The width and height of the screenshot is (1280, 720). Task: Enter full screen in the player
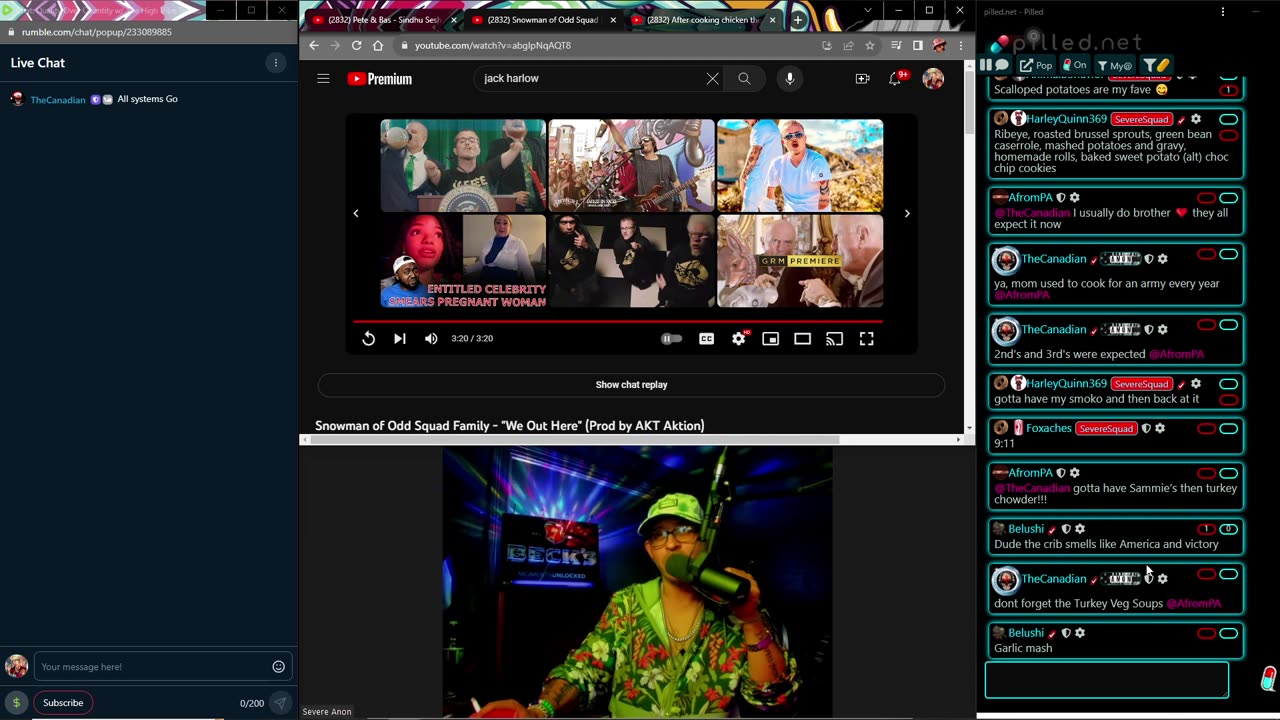(866, 339)
